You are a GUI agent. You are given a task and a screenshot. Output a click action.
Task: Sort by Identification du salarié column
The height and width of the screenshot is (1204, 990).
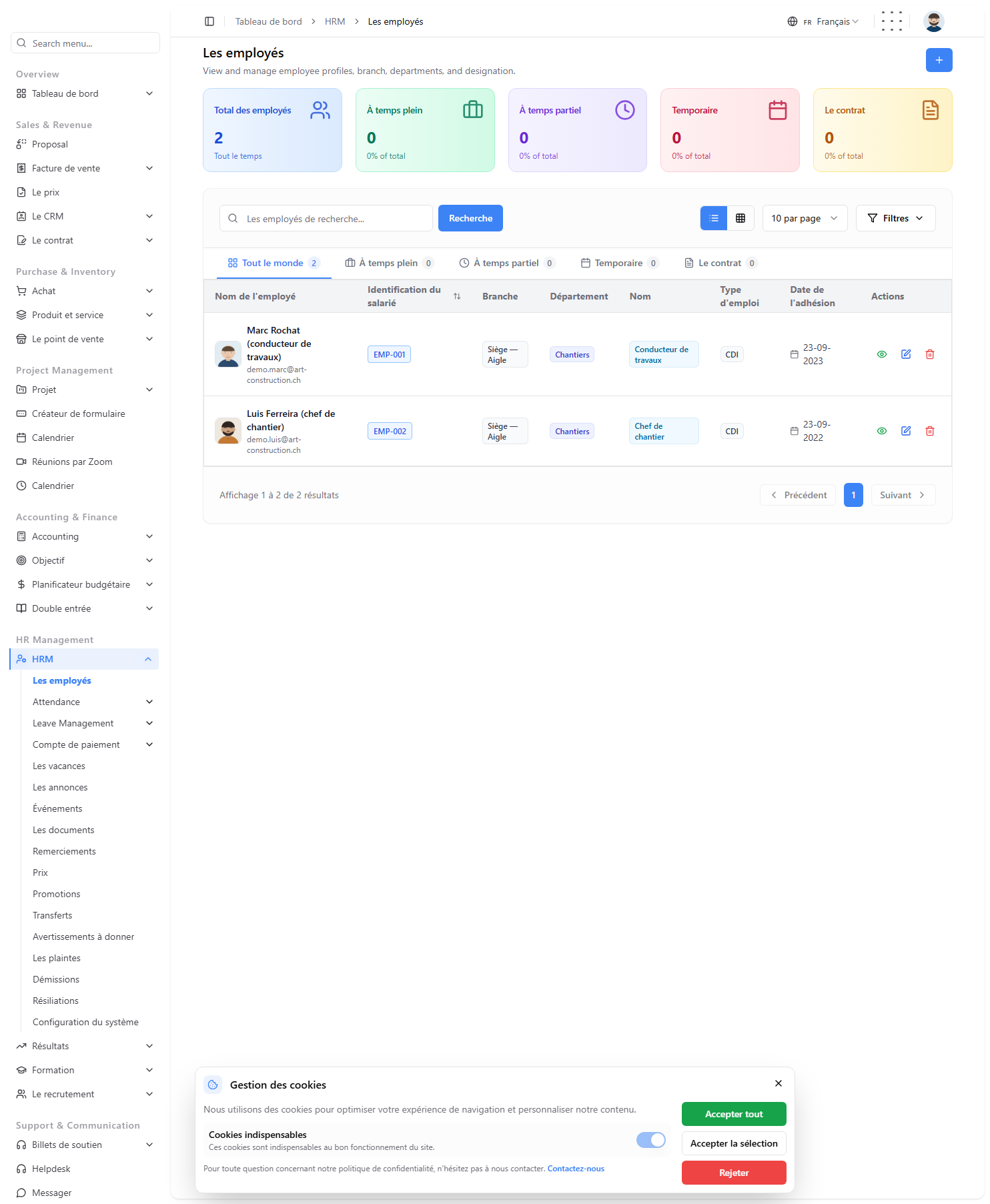pos(457,296)
